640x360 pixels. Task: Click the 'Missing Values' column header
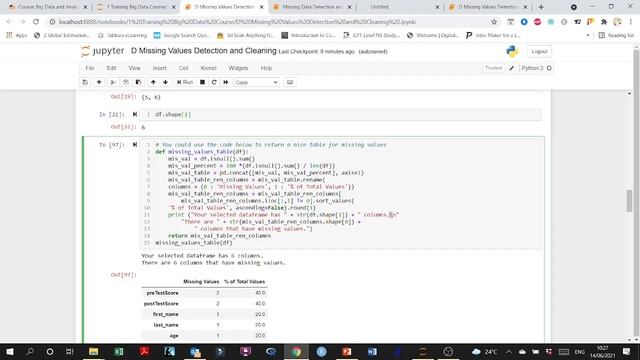tap(201, 282)
